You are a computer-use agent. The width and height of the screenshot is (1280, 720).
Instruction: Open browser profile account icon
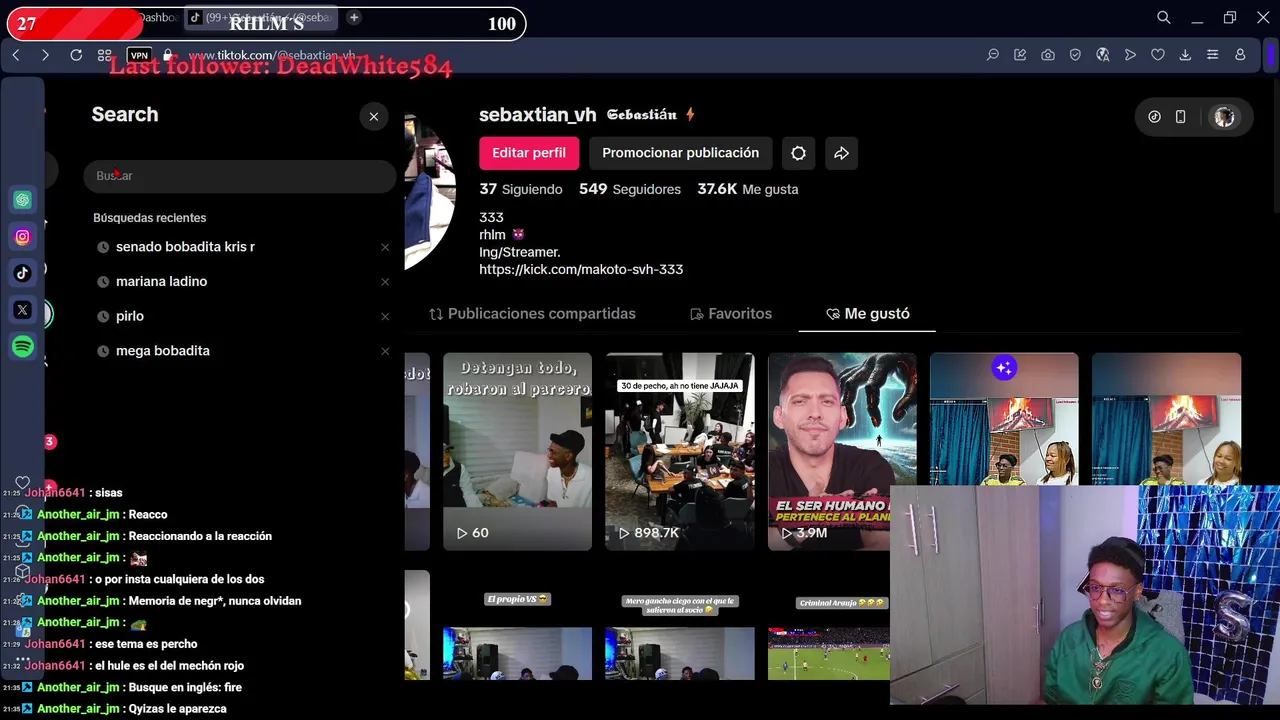[1240, 55]
